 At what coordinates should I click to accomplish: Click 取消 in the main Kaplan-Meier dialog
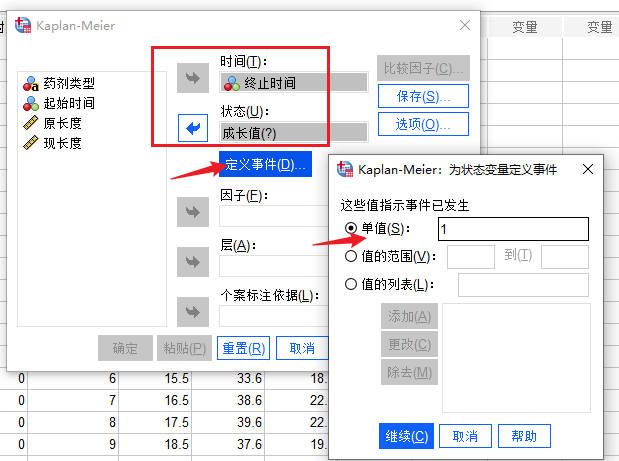coord(302,348)
